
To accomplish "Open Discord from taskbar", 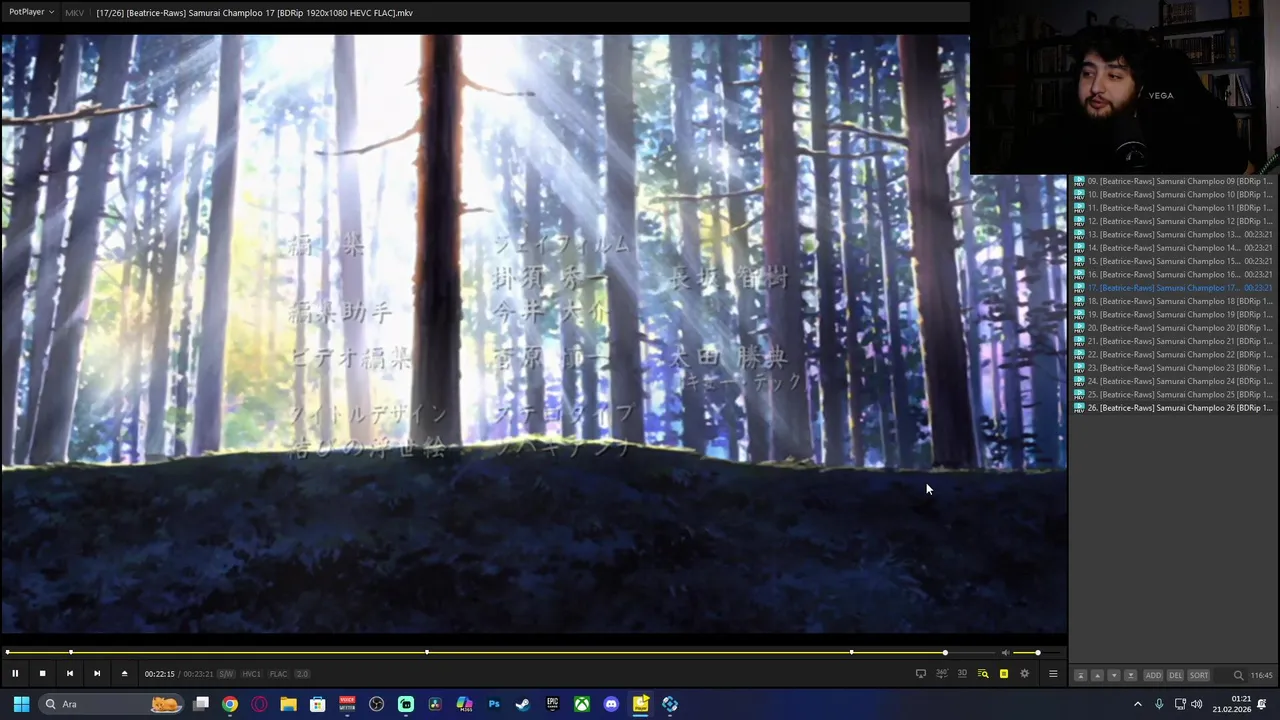I will click(x=611, y=704).
